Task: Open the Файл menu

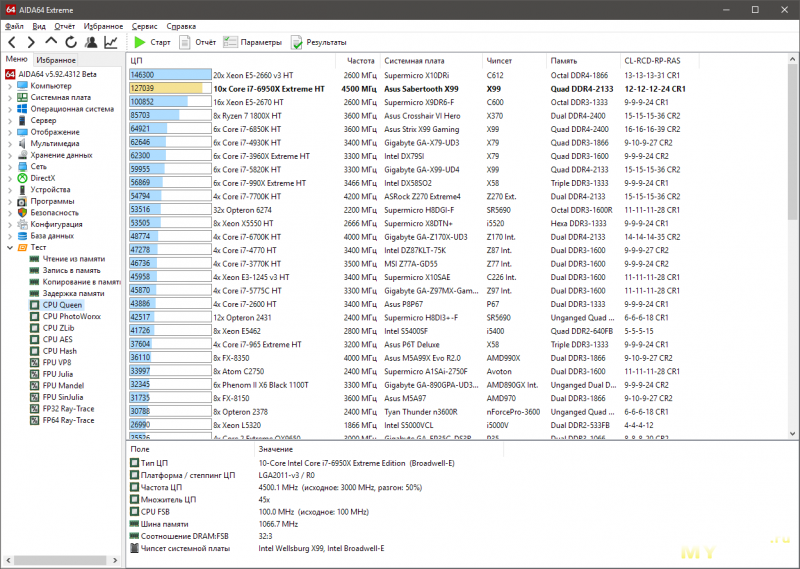Action: [x=14, y=26]
